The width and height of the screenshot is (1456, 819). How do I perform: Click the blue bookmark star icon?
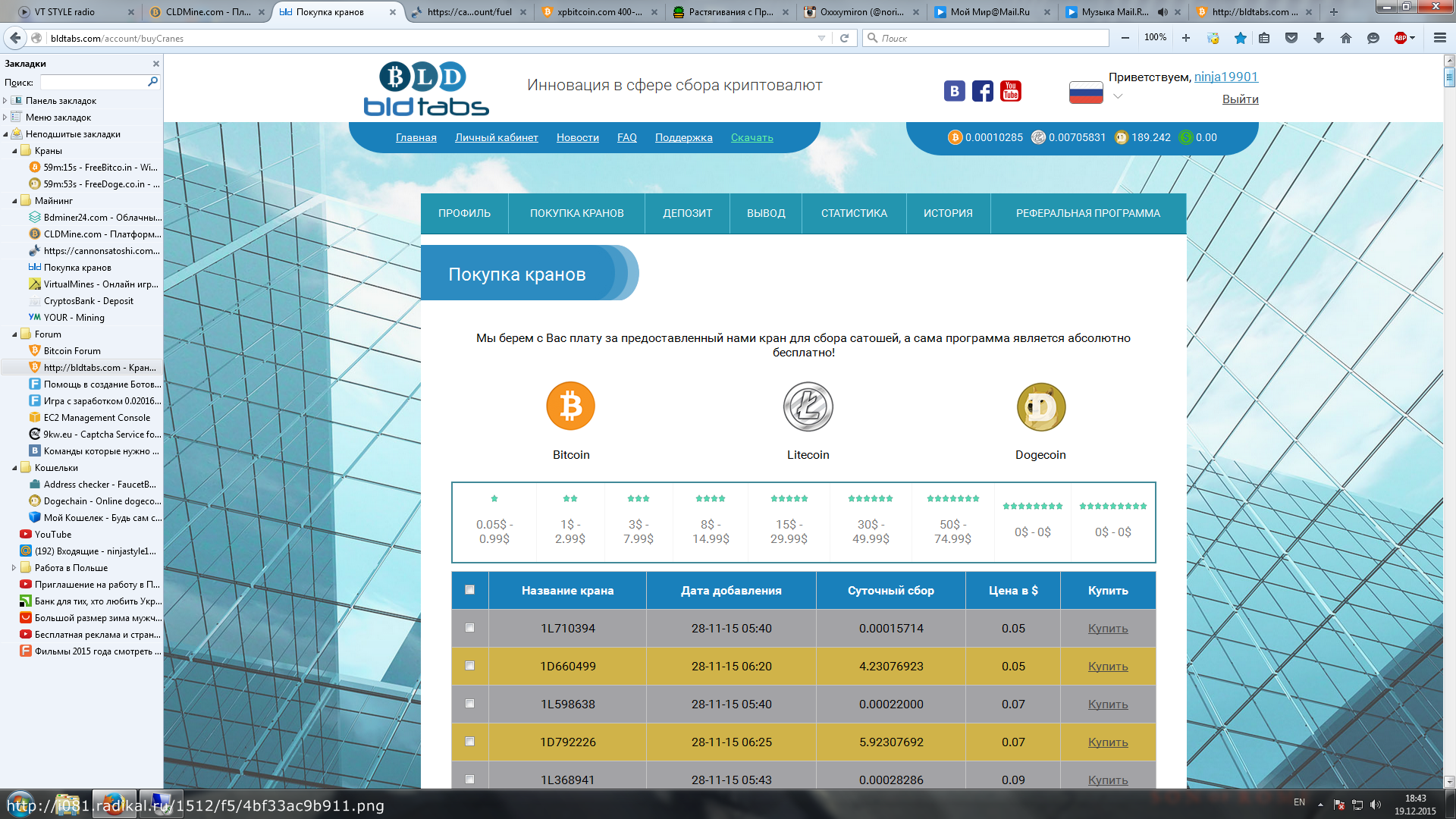click(1241, 38)
